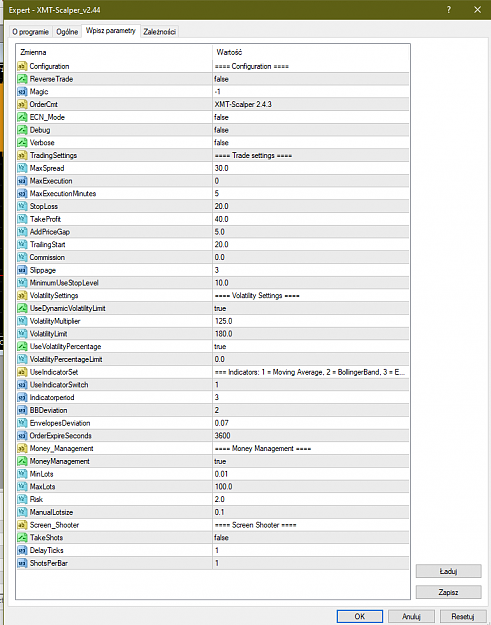This screenshot has height=625, width=491.
Task: Click the OrderCmt string type icon
Action: click(22, 104)
